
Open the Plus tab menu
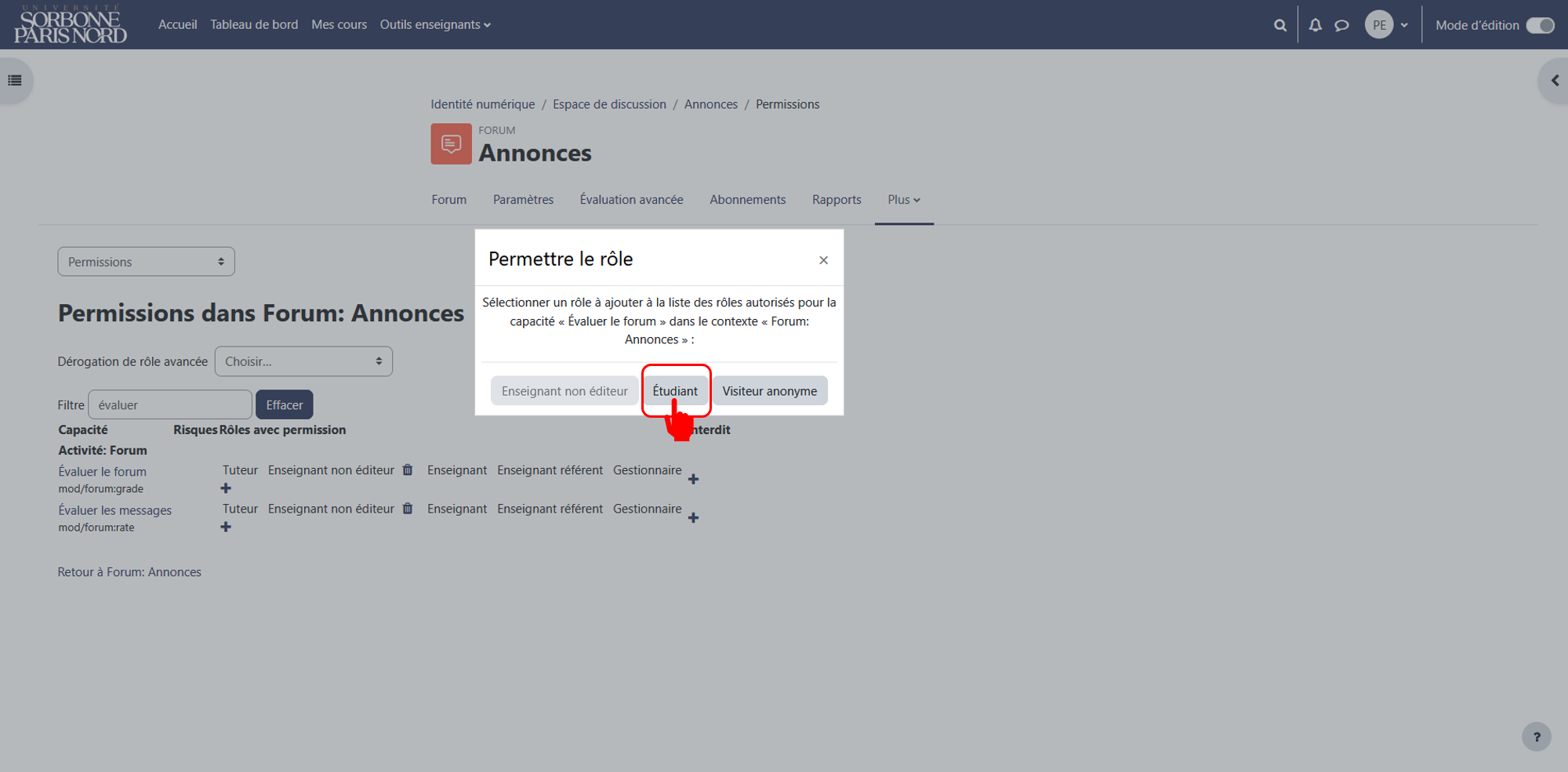pos(904,200)
